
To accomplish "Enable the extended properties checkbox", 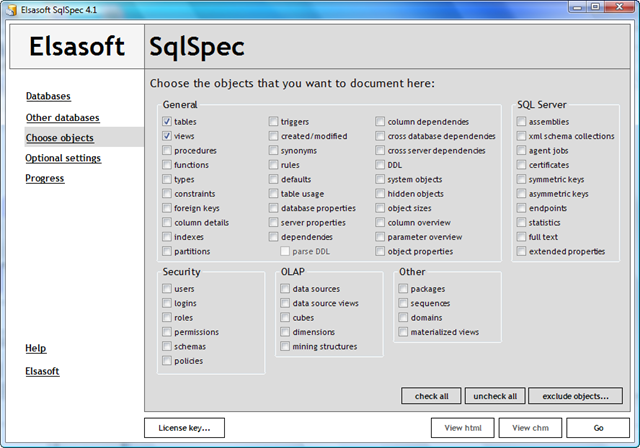I will tap(521, 251).
